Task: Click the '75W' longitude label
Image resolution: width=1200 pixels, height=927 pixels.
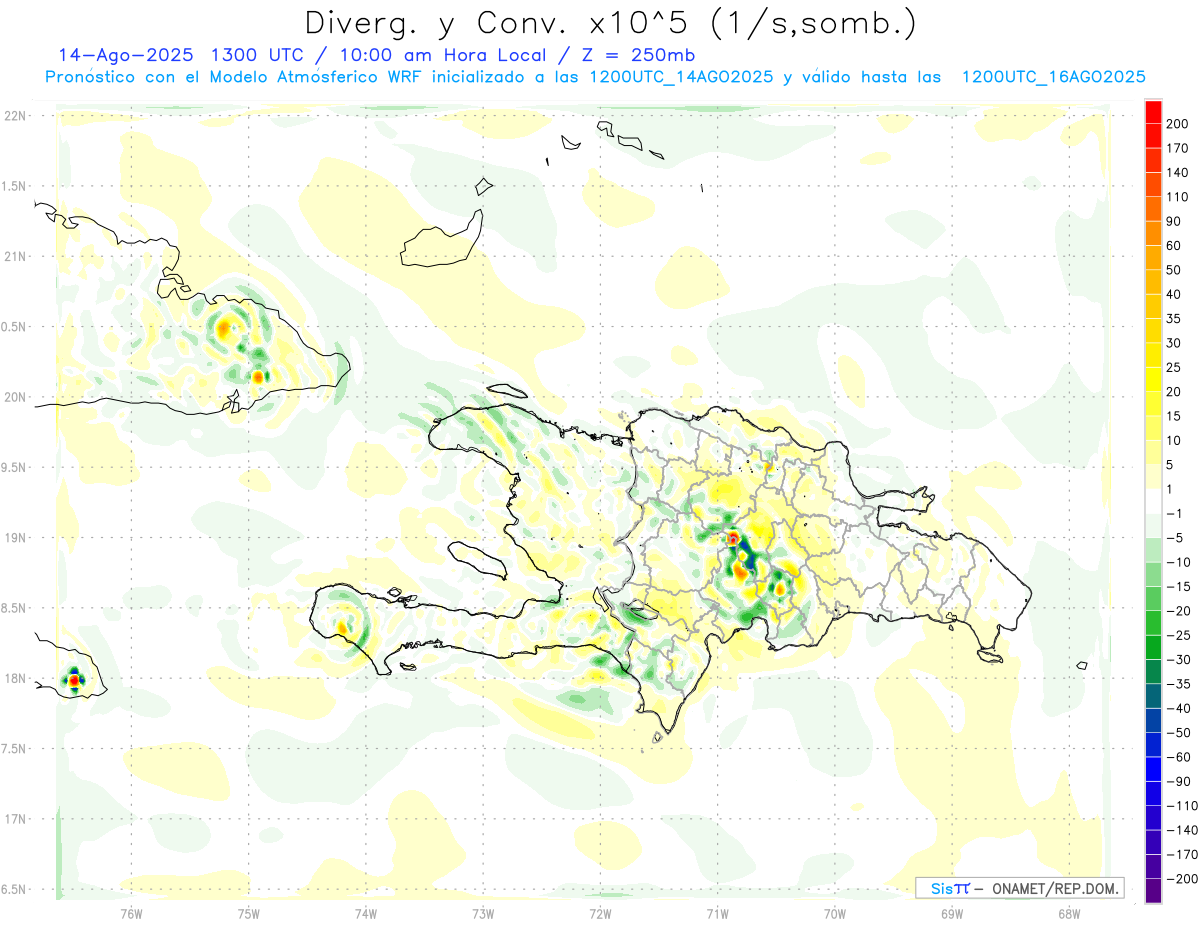Action: tap(249, 913)
